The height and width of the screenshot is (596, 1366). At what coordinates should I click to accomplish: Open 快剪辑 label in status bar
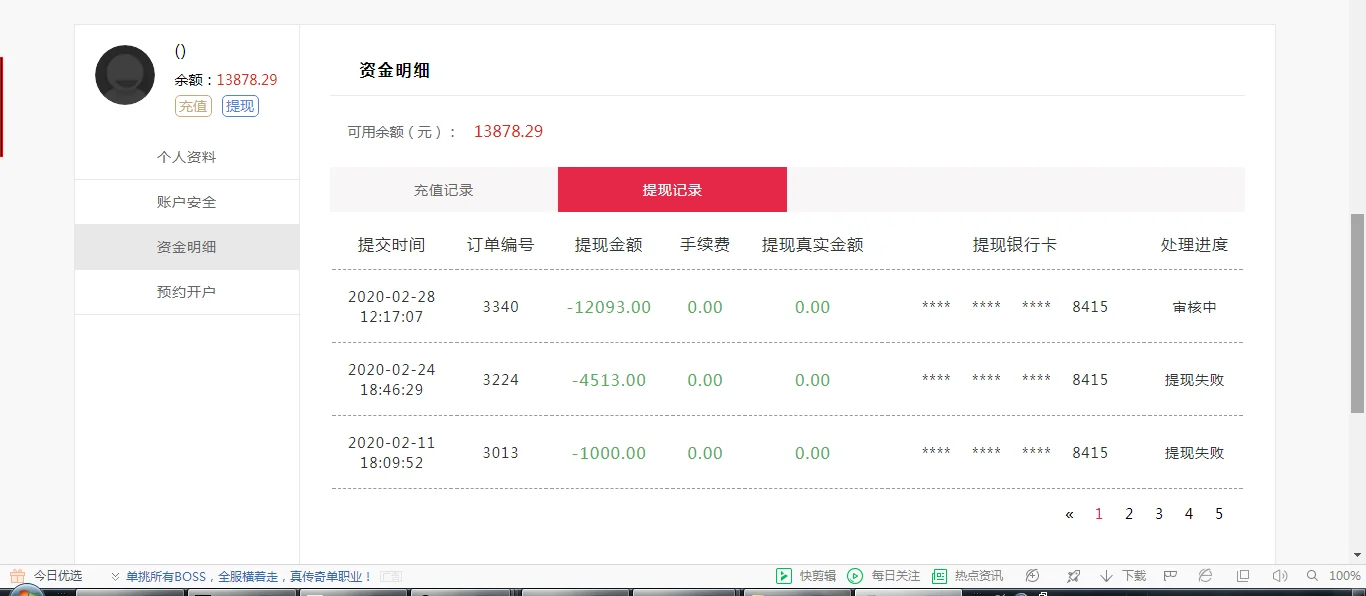818,576
